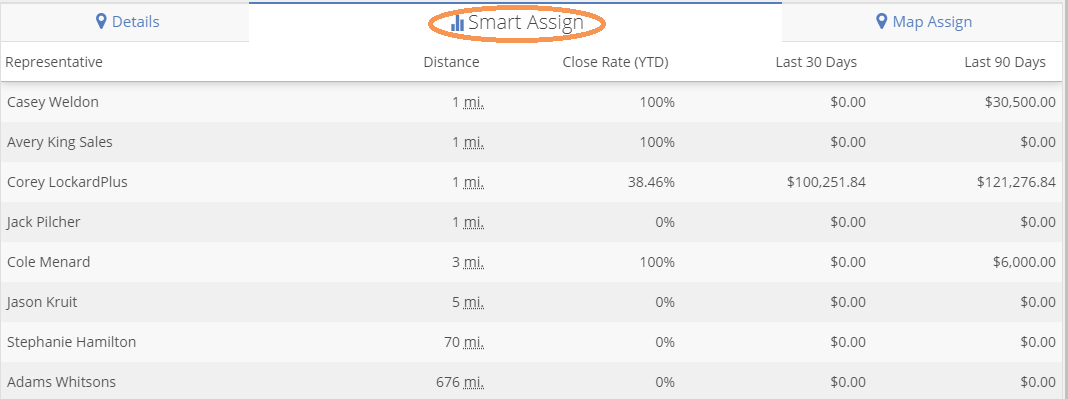Sort by Last 30 Days header
This screenshot has height=399, width=1068.
pyautogui.click(x=816, y=62)
